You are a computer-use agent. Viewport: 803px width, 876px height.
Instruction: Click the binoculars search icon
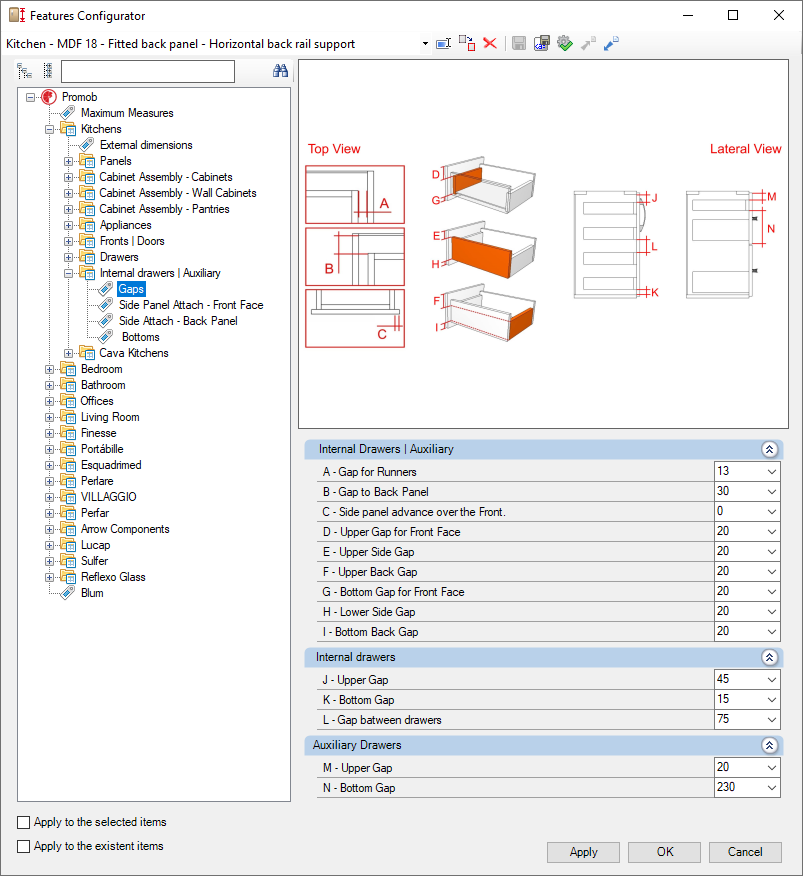(x=281, y=70)
